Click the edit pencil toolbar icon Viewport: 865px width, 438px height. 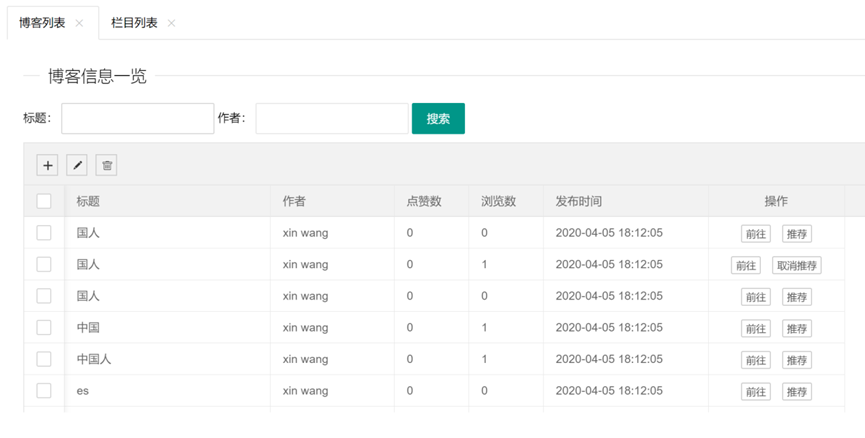(x=77, y=165)
